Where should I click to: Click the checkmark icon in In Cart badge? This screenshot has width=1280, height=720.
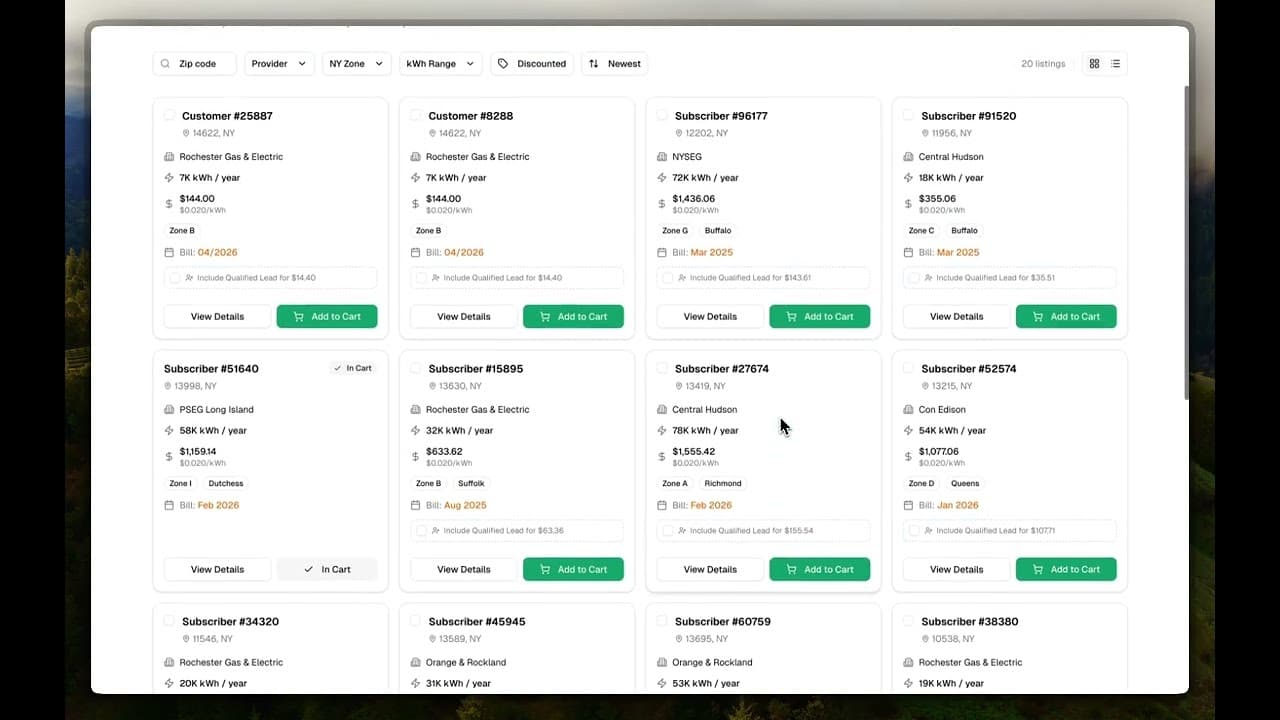coord(338,369)
